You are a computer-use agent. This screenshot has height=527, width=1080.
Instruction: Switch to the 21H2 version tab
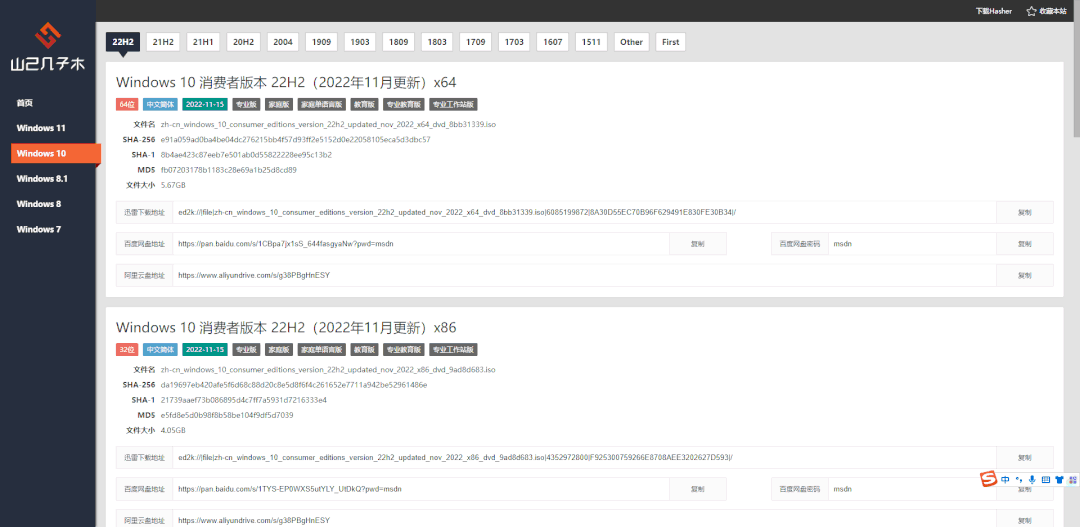point(162,42)
